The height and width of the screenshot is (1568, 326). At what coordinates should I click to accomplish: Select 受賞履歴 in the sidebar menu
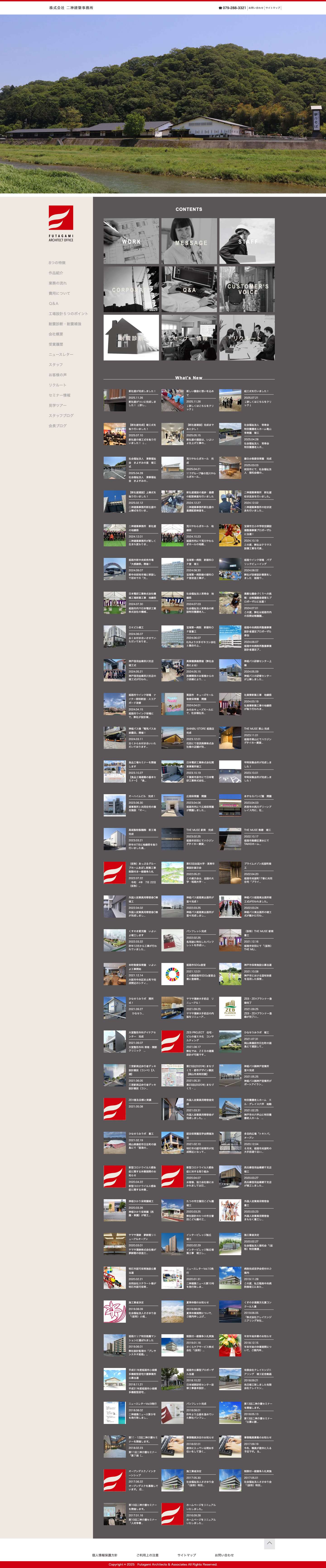(x=56, y=345)
